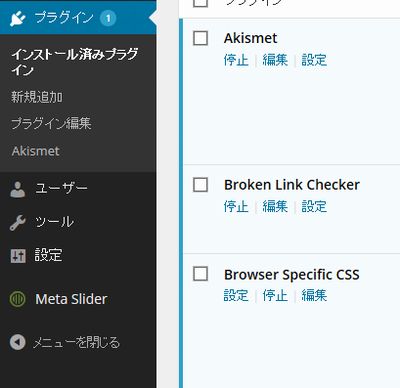The image size is (400, 388).
Task: Click the sliders icon next to 設定
Action: tap(18, 256)
